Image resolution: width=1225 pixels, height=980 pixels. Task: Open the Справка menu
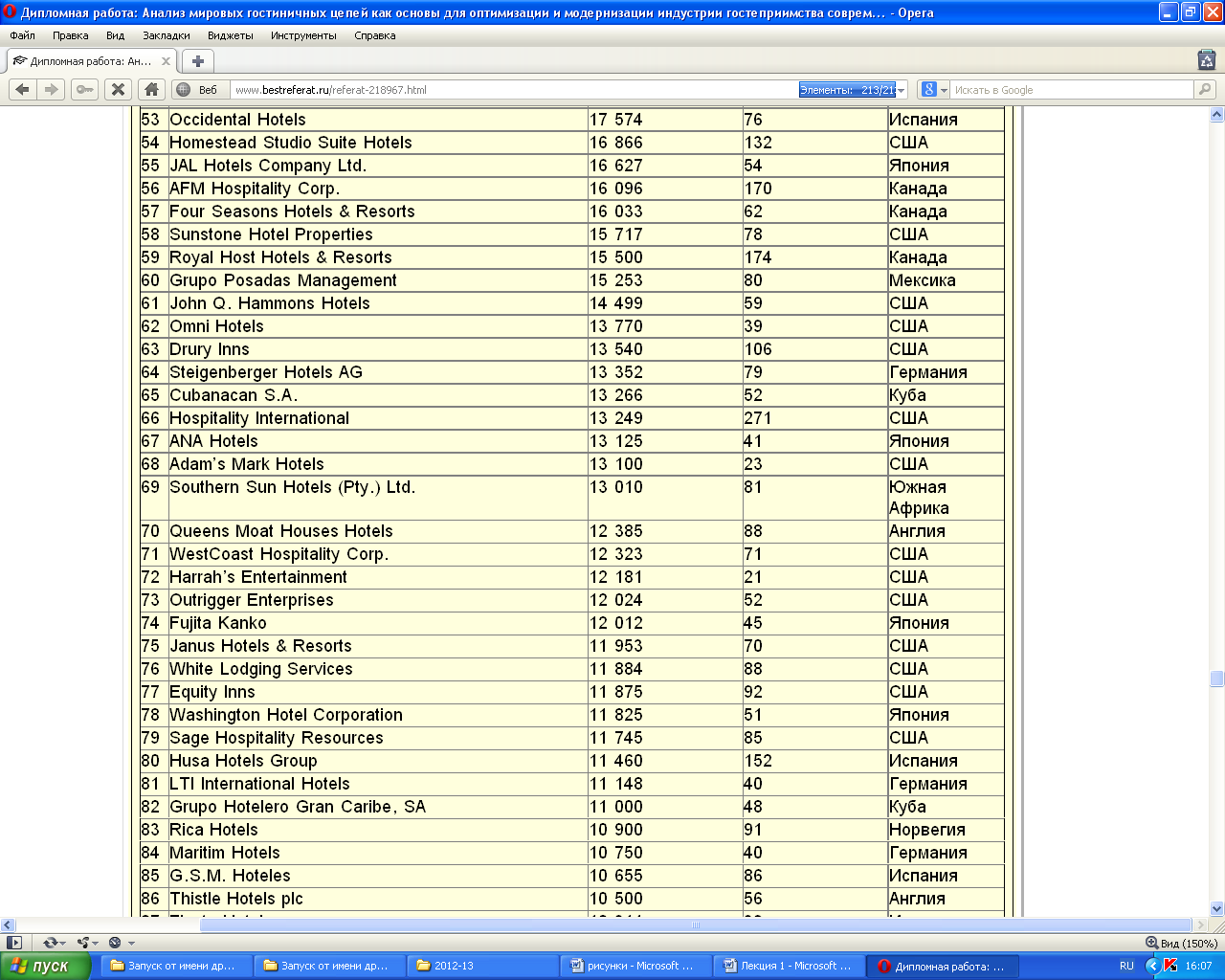[x=375, y=35]
